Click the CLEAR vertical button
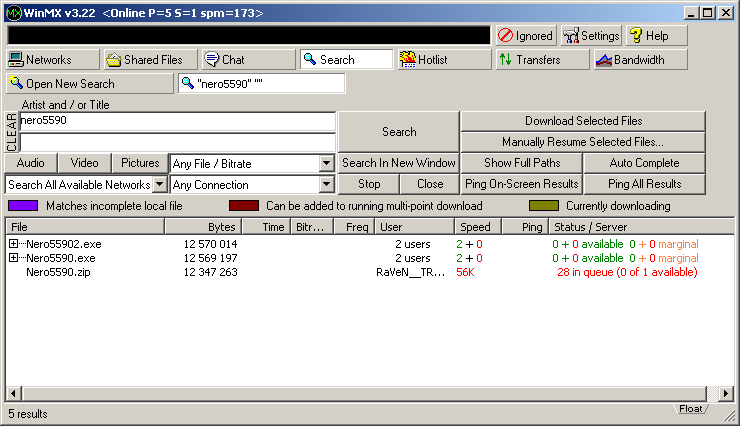The width and height of the screenshot is (740, 426). pos(11,132)
